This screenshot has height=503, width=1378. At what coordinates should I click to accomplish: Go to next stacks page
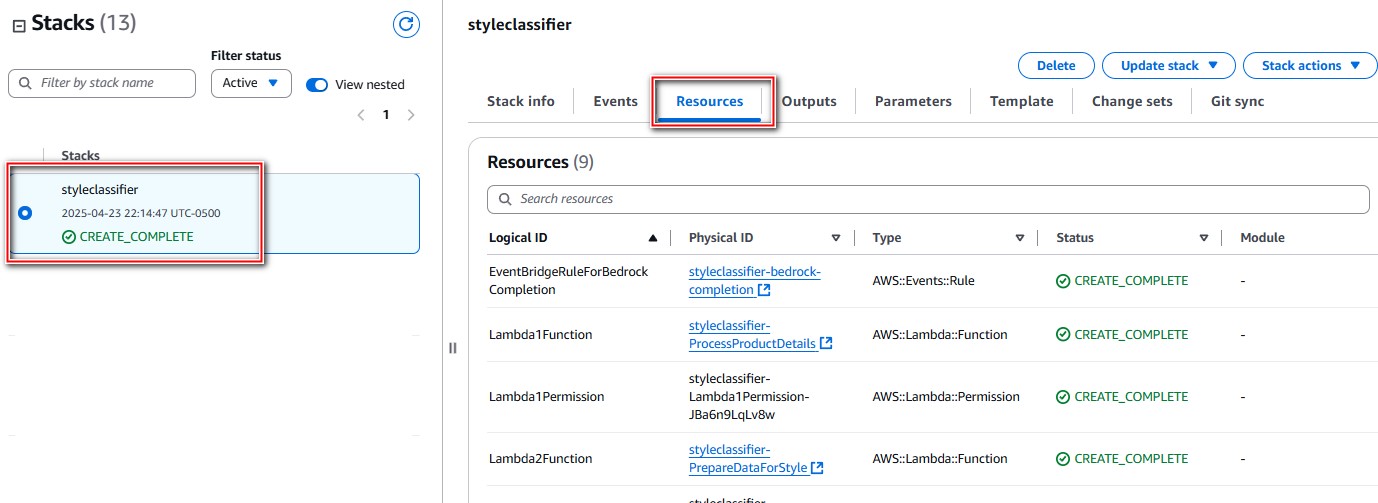[410, 115]
